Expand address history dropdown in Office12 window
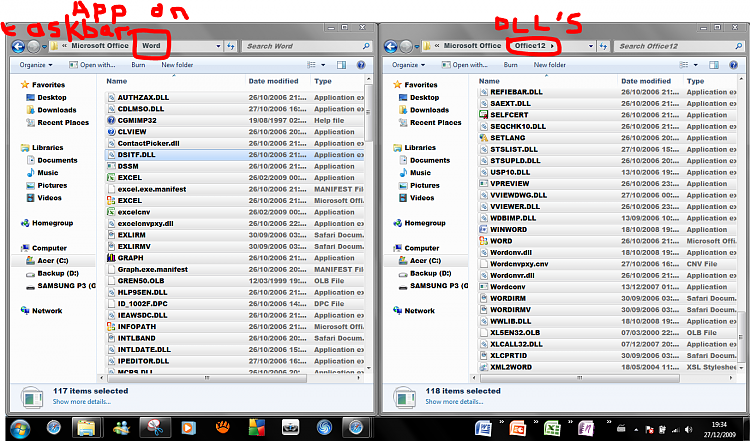This screenshot has height=441, width=750. click(591, 46)
